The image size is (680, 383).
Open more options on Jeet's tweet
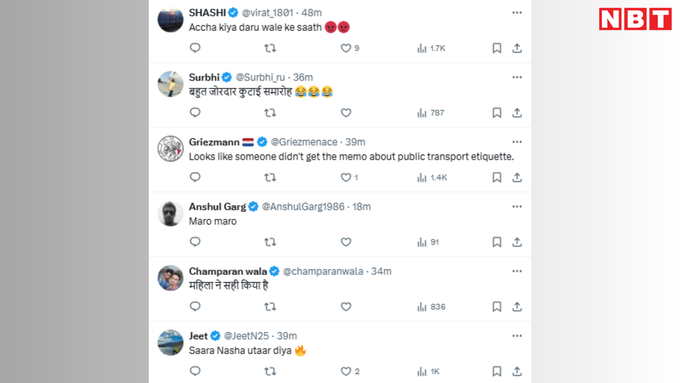[x=517, y=336]
